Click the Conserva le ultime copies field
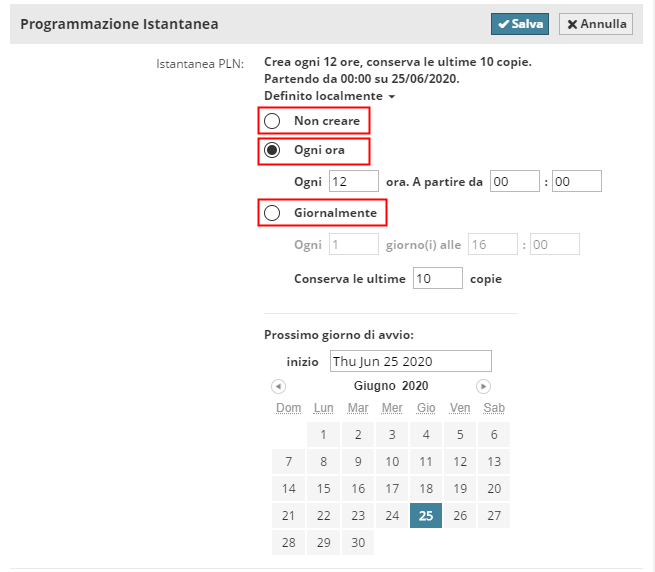 437,278
